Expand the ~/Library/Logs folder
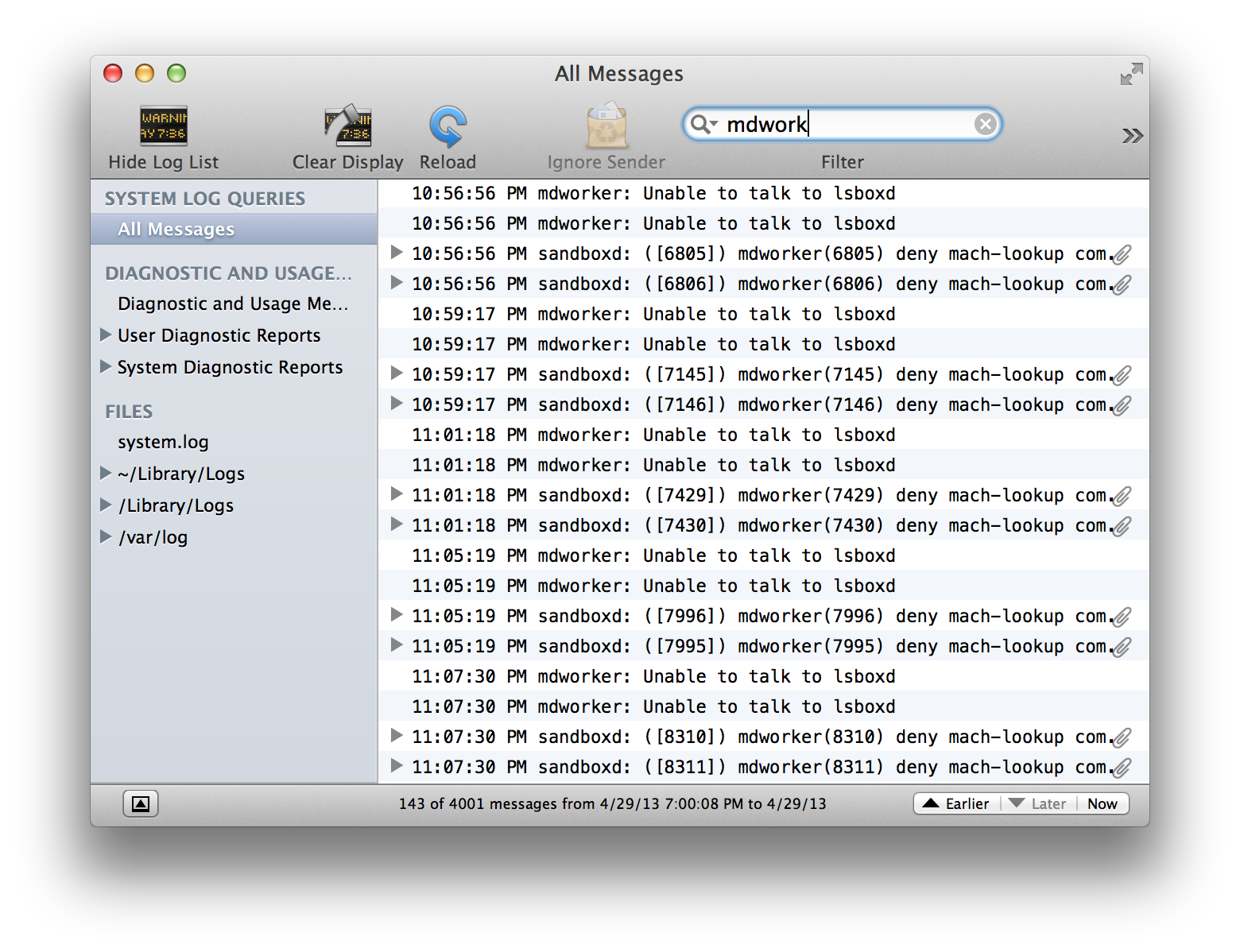The height and width of the screenshot is (952, 1240). (105, 473)
